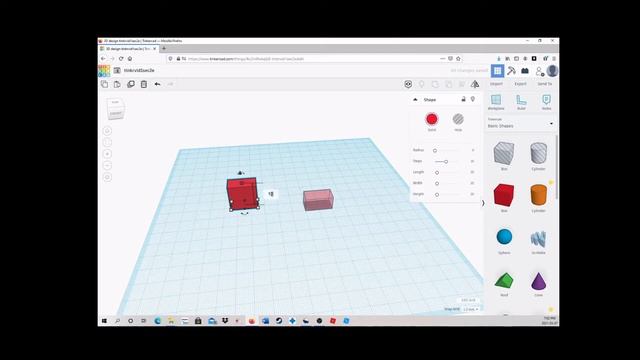Zoom out with the minus button
The width and height of the screenshot is (640, 360).
click(x=107, y=165)
